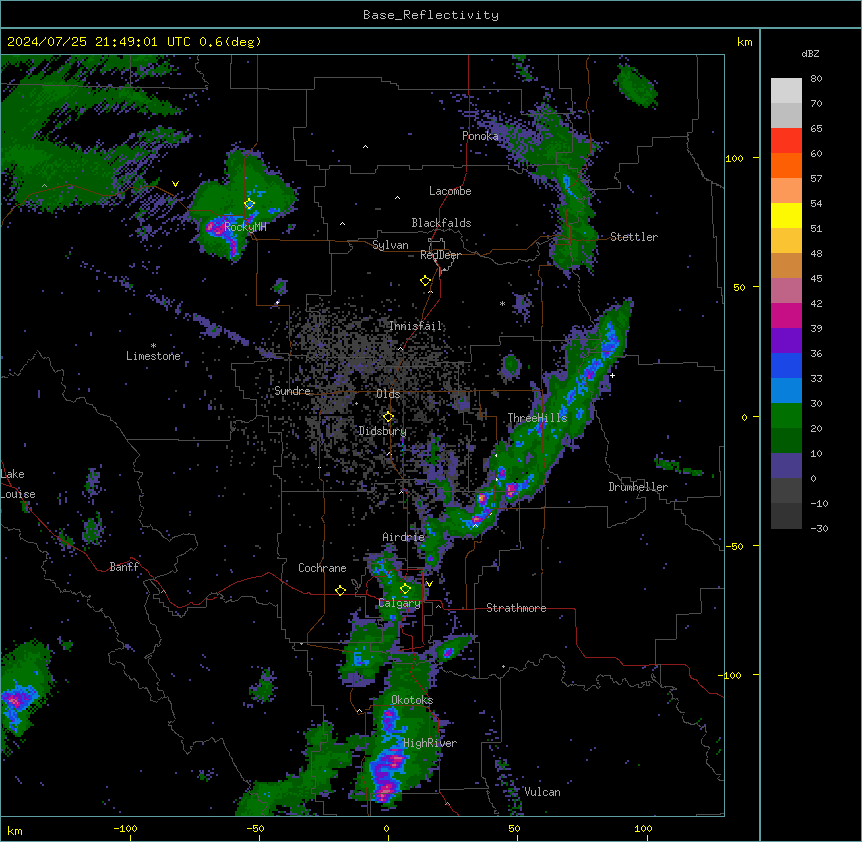Click the Cochrane city label
Screen dimensions: 862x842
pos(322,568)
